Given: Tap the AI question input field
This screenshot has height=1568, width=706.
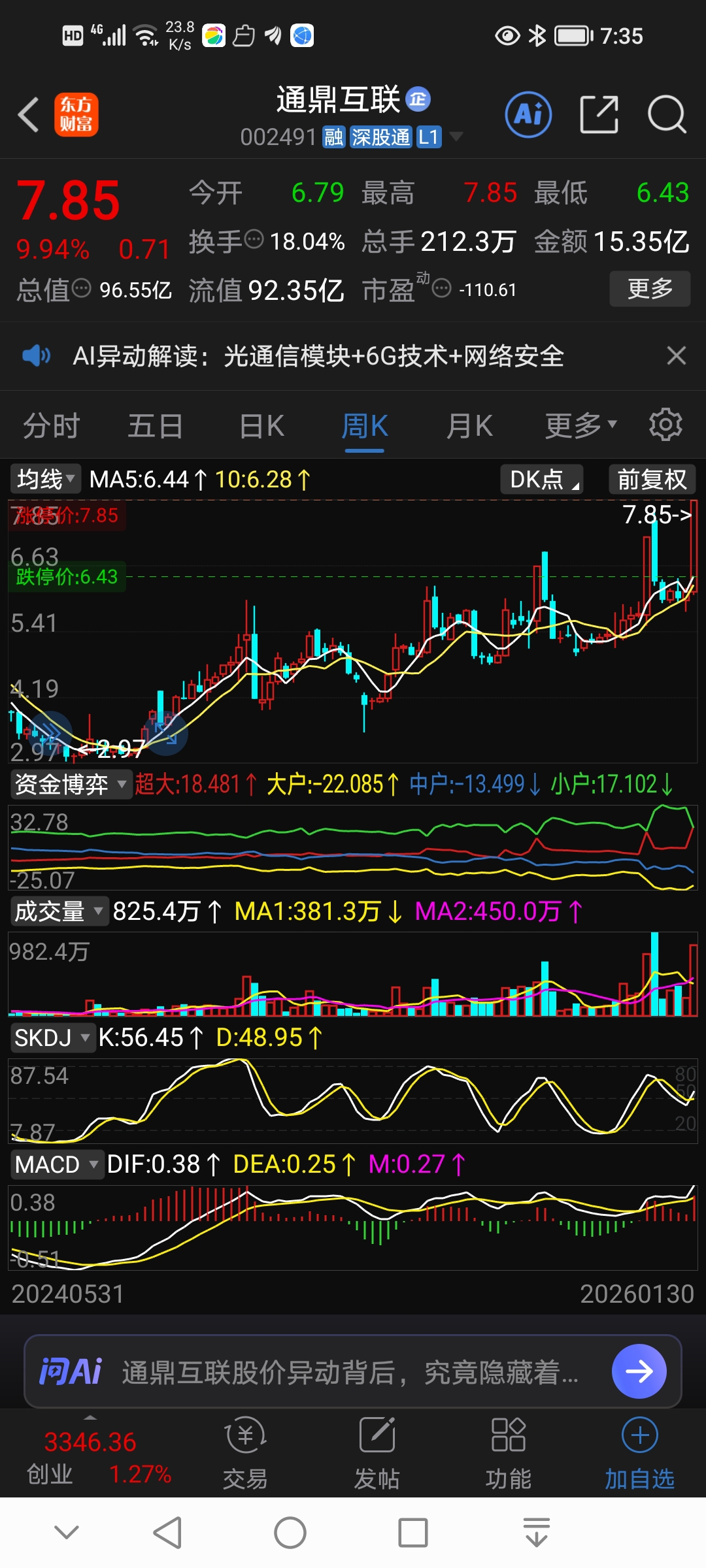Looking at the screenshot, I should click(350, 1371).
